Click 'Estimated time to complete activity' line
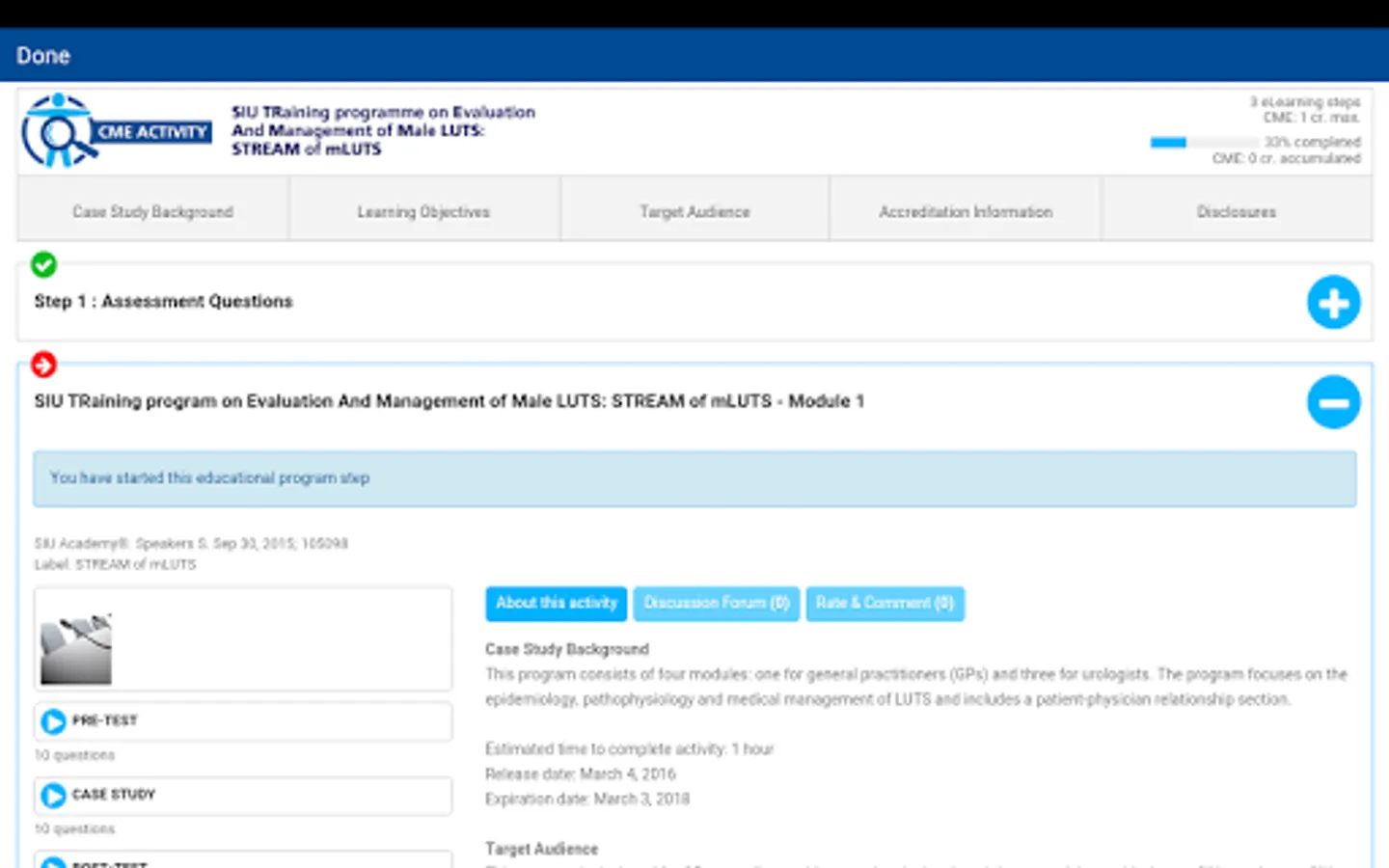This screenshot has width=1389, height=868. coord(629,749)
